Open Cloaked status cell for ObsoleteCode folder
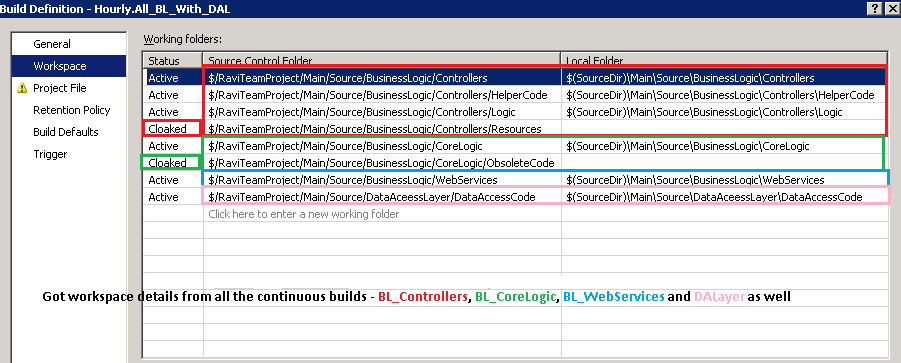The image size is (901, 363). coord(172,163)
